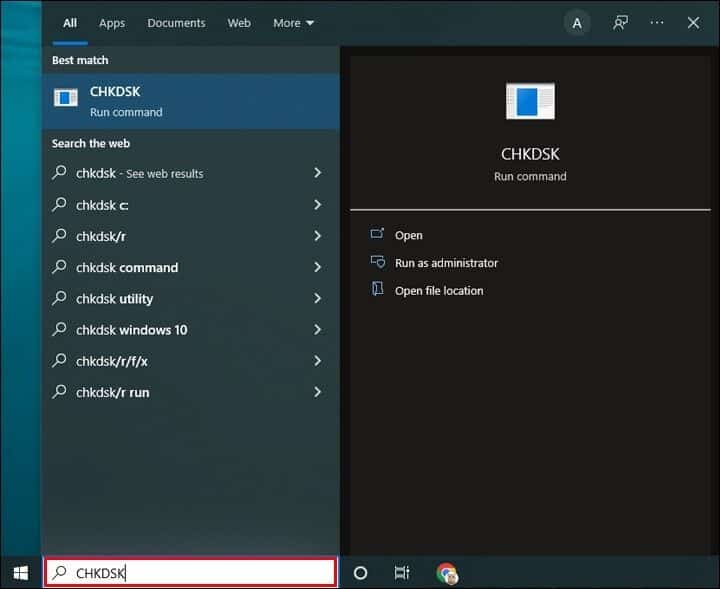Image resolution: width=720 pixels, height=589 pixels.
Task: Click the Open file location icon
Action: click(377, 289)
